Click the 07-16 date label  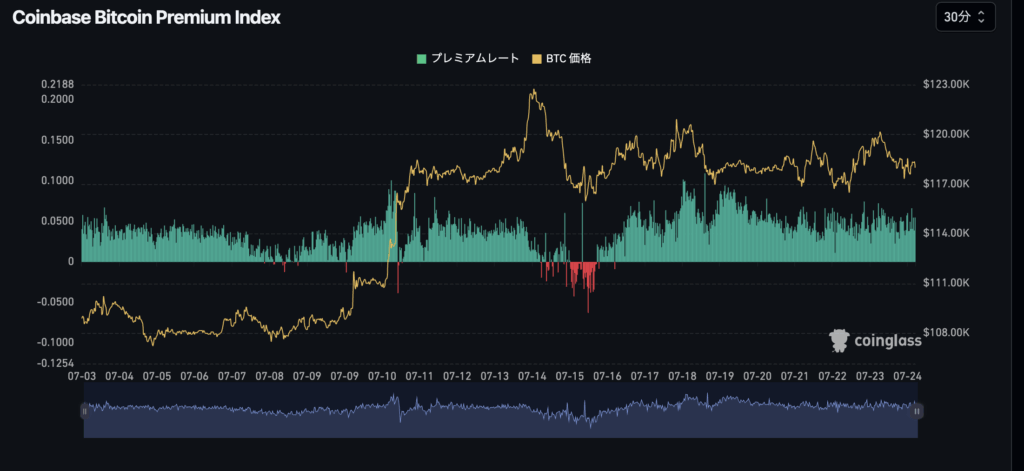607,376
